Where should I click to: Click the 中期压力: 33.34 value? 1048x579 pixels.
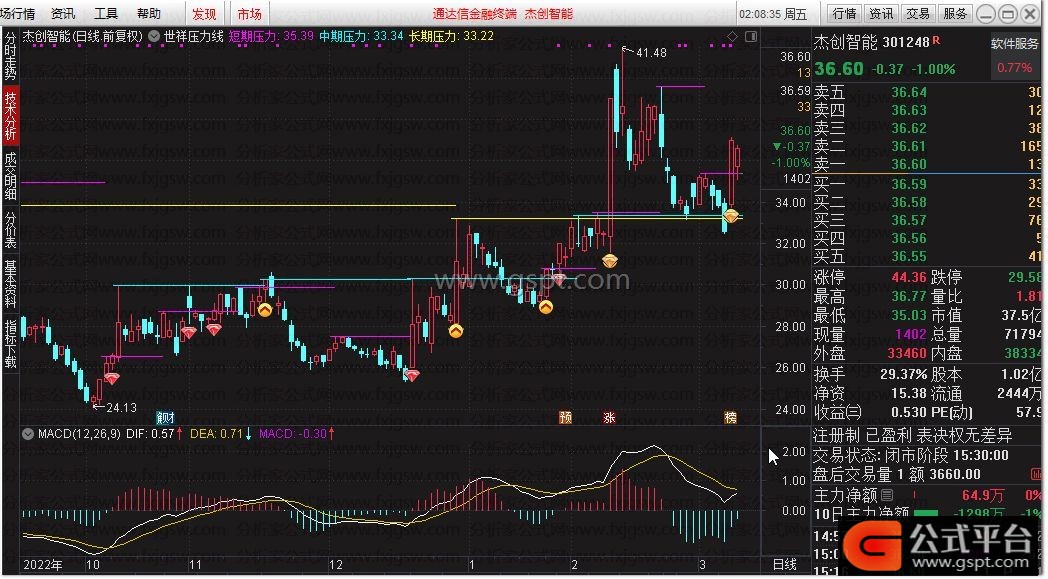(361, 36)
